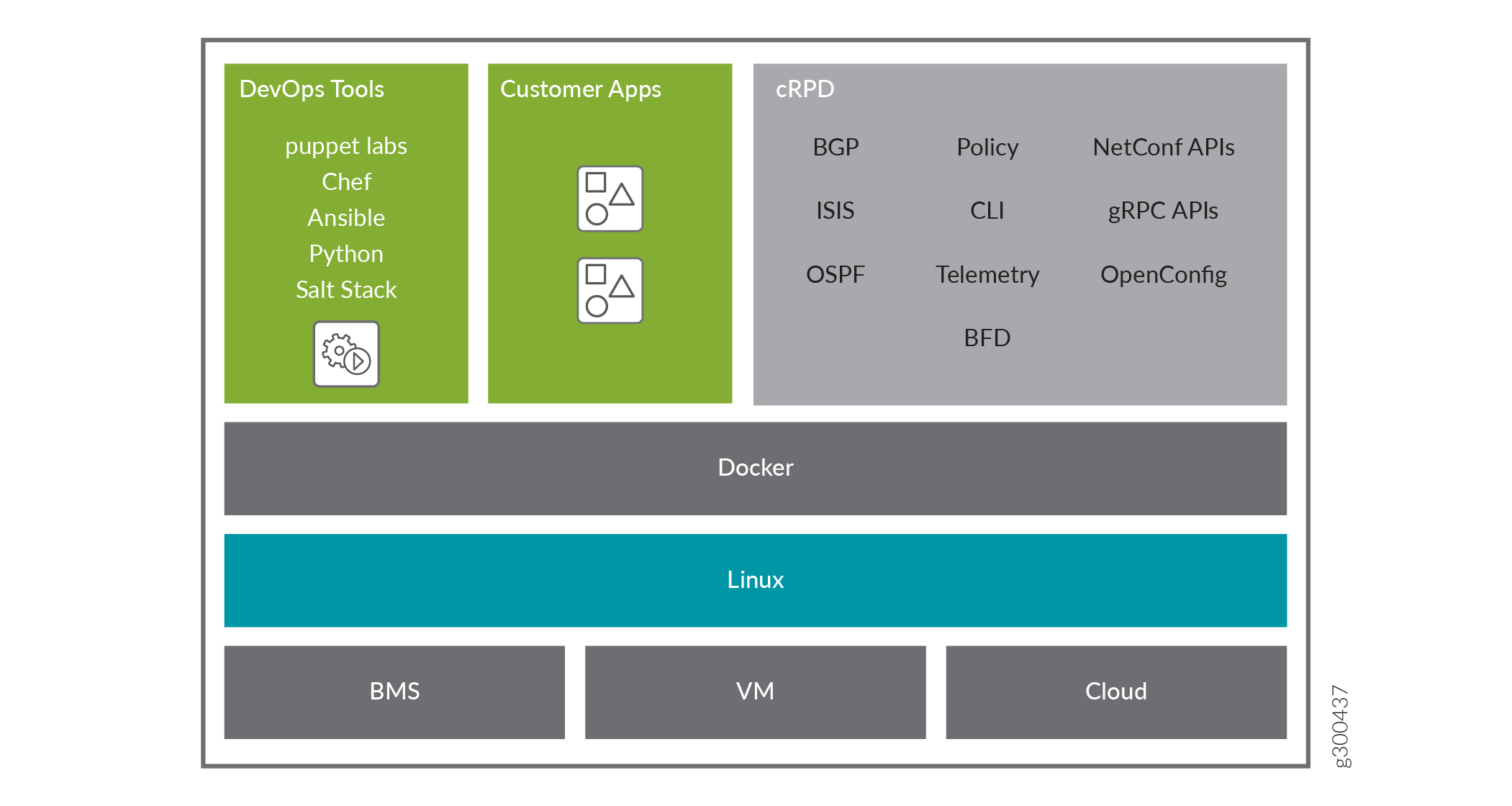This screenshot has width=1512, height=806.
Task: Select the Linux layer block
Action: click(755, 580)
